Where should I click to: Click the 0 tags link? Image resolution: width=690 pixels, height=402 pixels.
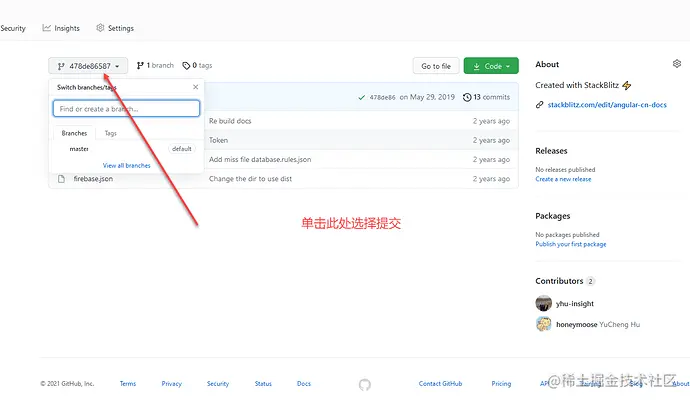coord(197,66)
